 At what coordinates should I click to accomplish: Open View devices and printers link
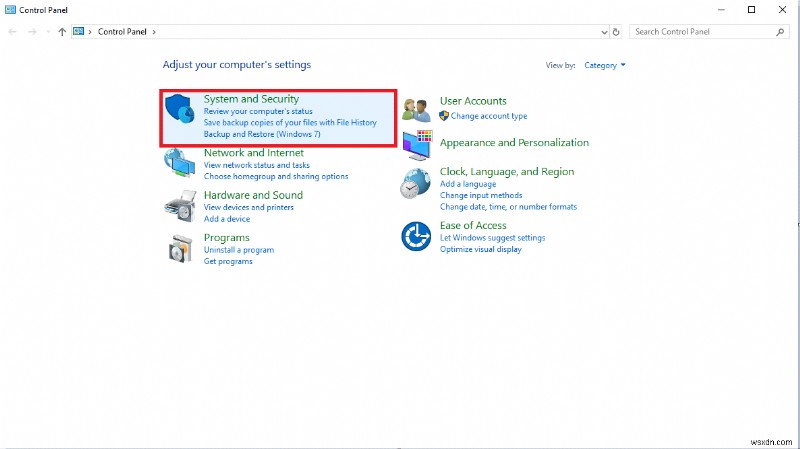pos(248,208)
